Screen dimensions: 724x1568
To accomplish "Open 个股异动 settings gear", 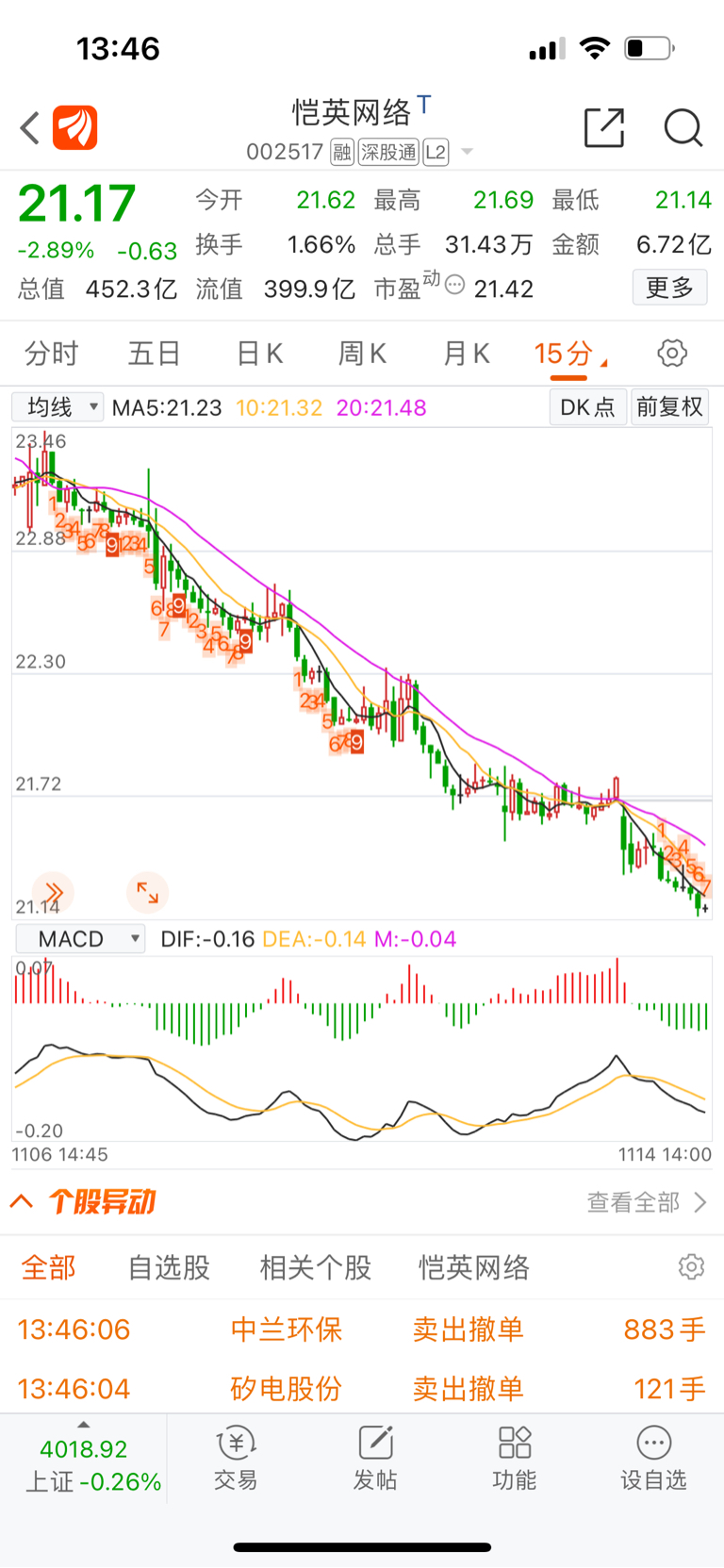I will click(691, 1266).
